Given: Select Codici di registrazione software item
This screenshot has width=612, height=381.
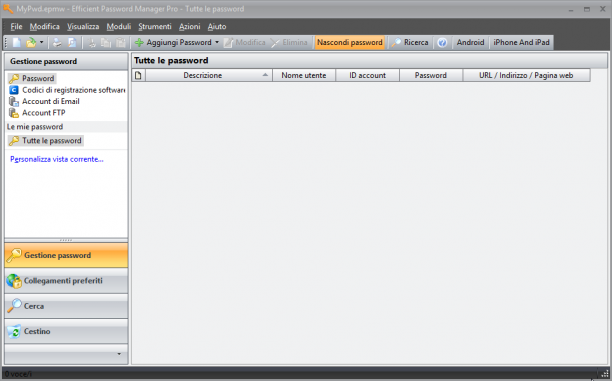Looking at the screenshot, I should tap(67, 90).
